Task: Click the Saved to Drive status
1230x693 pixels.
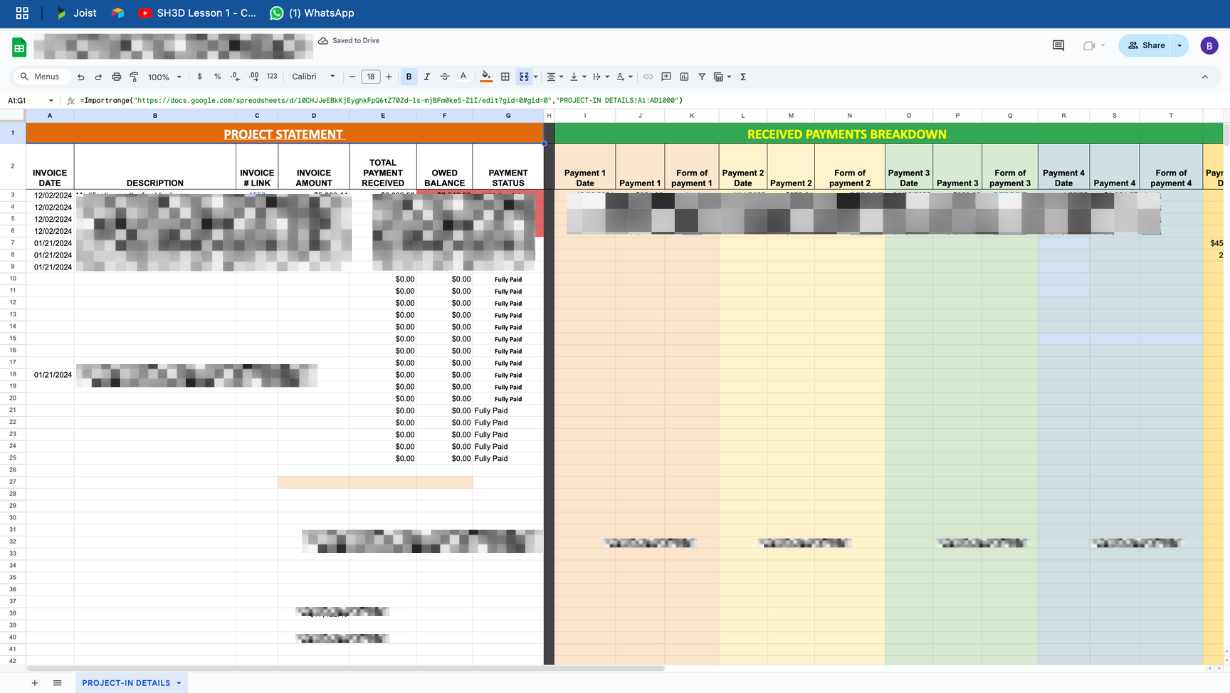Action: pos(349,41)
